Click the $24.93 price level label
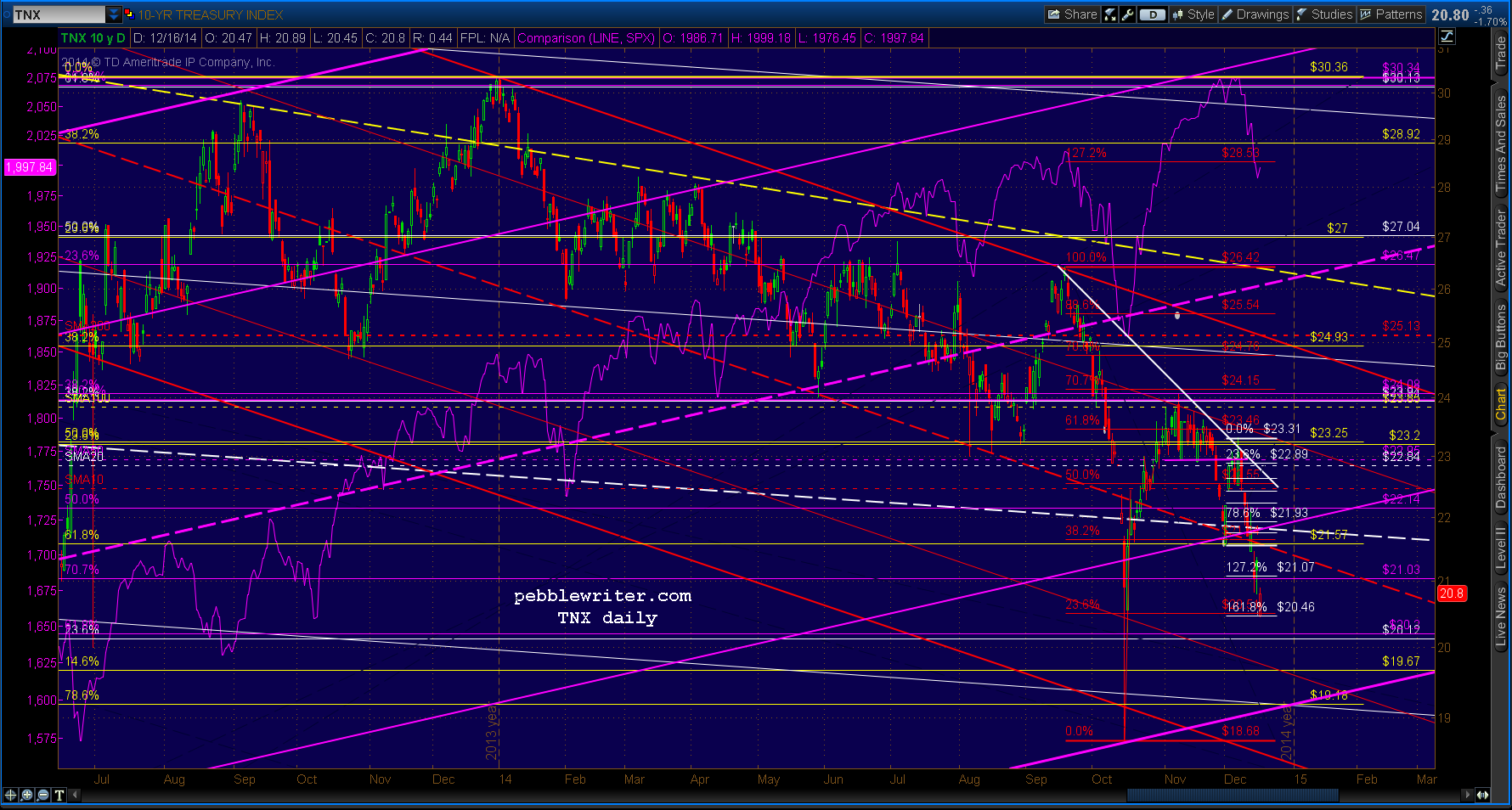This screenshot has width=1512, height=810. [x=1329, y=336]
